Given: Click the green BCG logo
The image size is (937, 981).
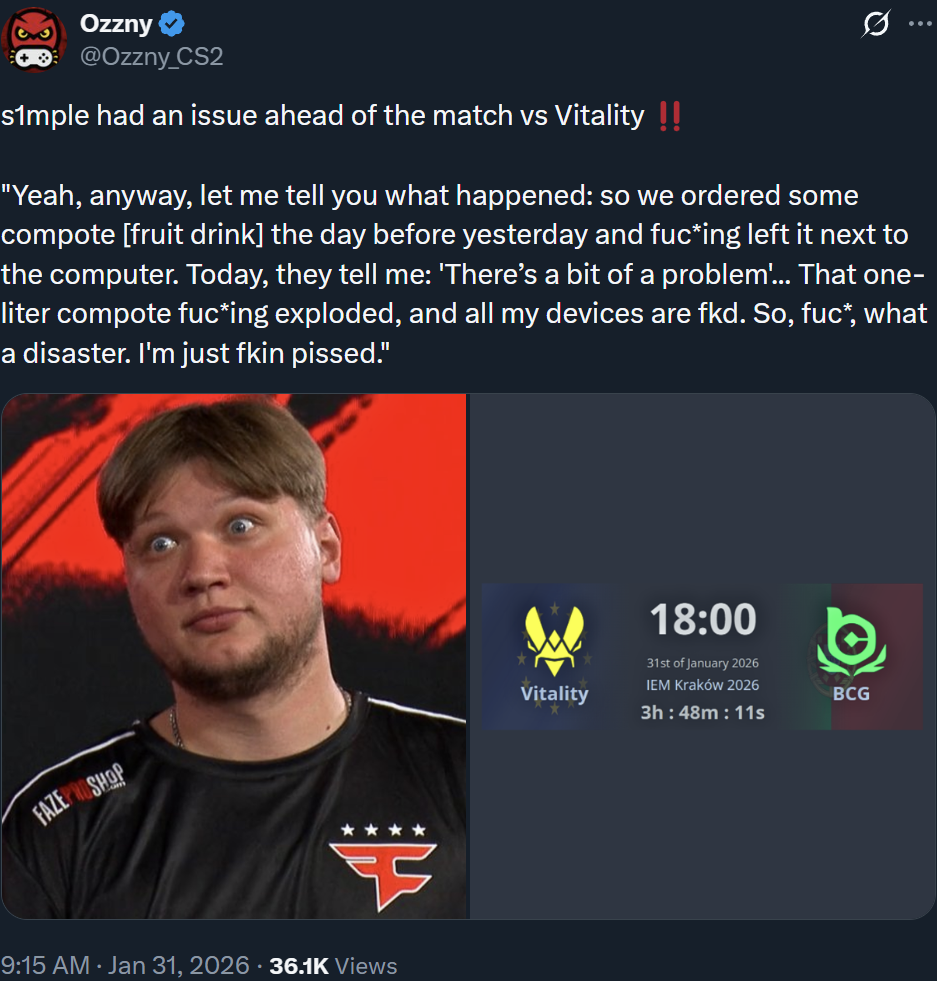Looking at the screenshot, I should [851, 643].
